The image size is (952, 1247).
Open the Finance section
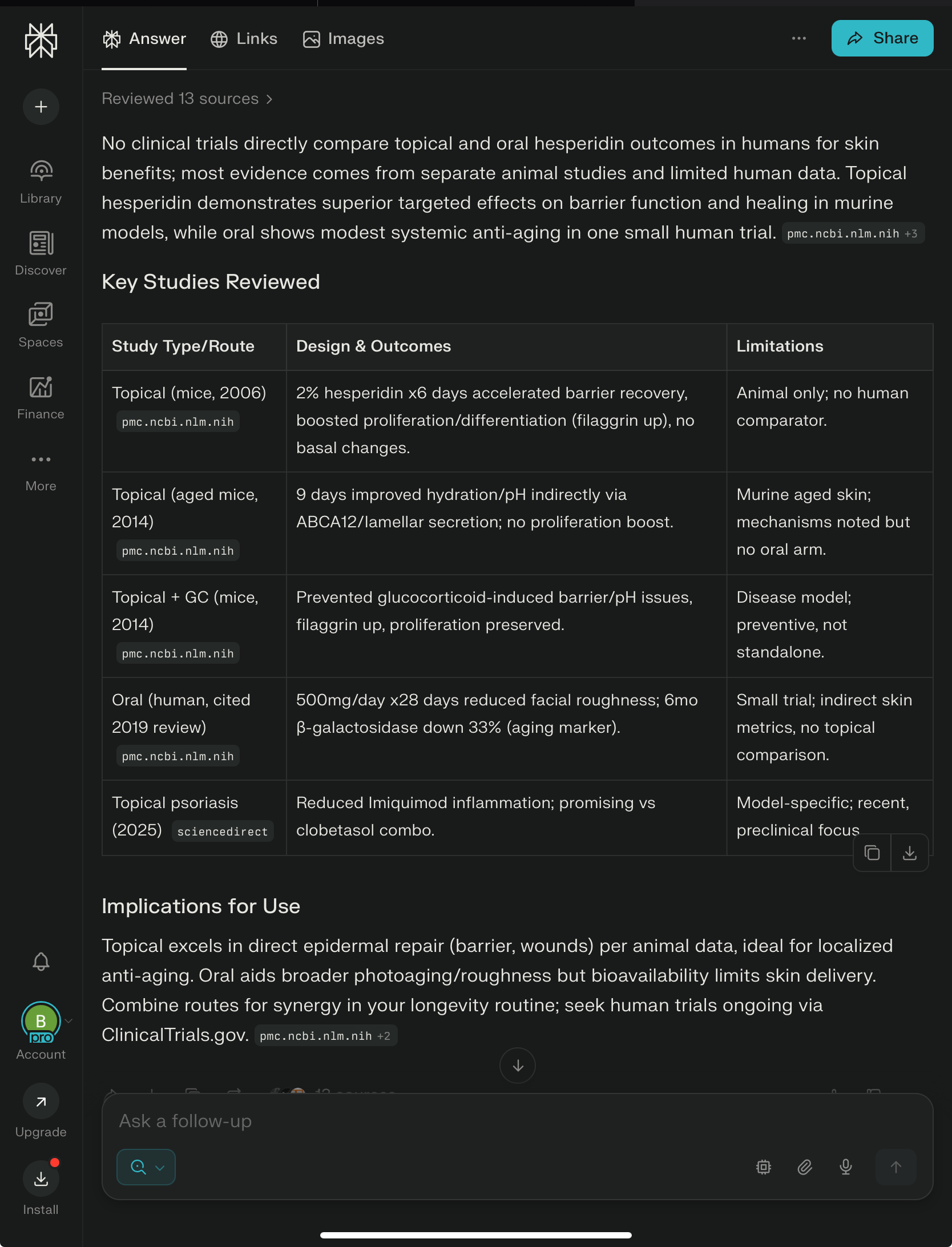41,397
